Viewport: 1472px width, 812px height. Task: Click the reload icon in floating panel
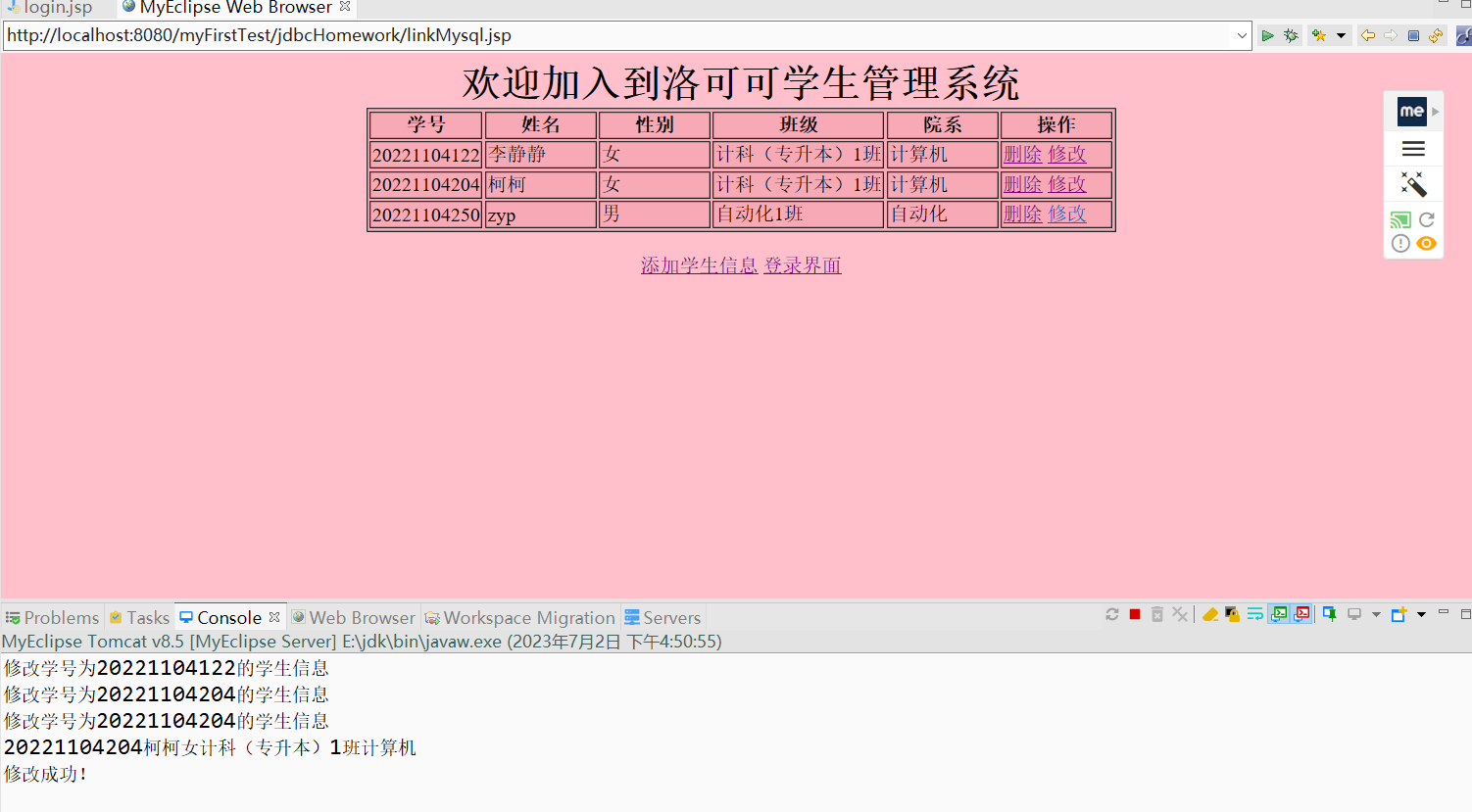click(1427, 219)
